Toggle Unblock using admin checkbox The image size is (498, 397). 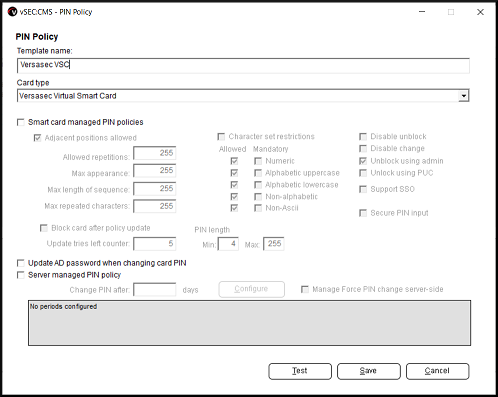(x=363, y=161)
